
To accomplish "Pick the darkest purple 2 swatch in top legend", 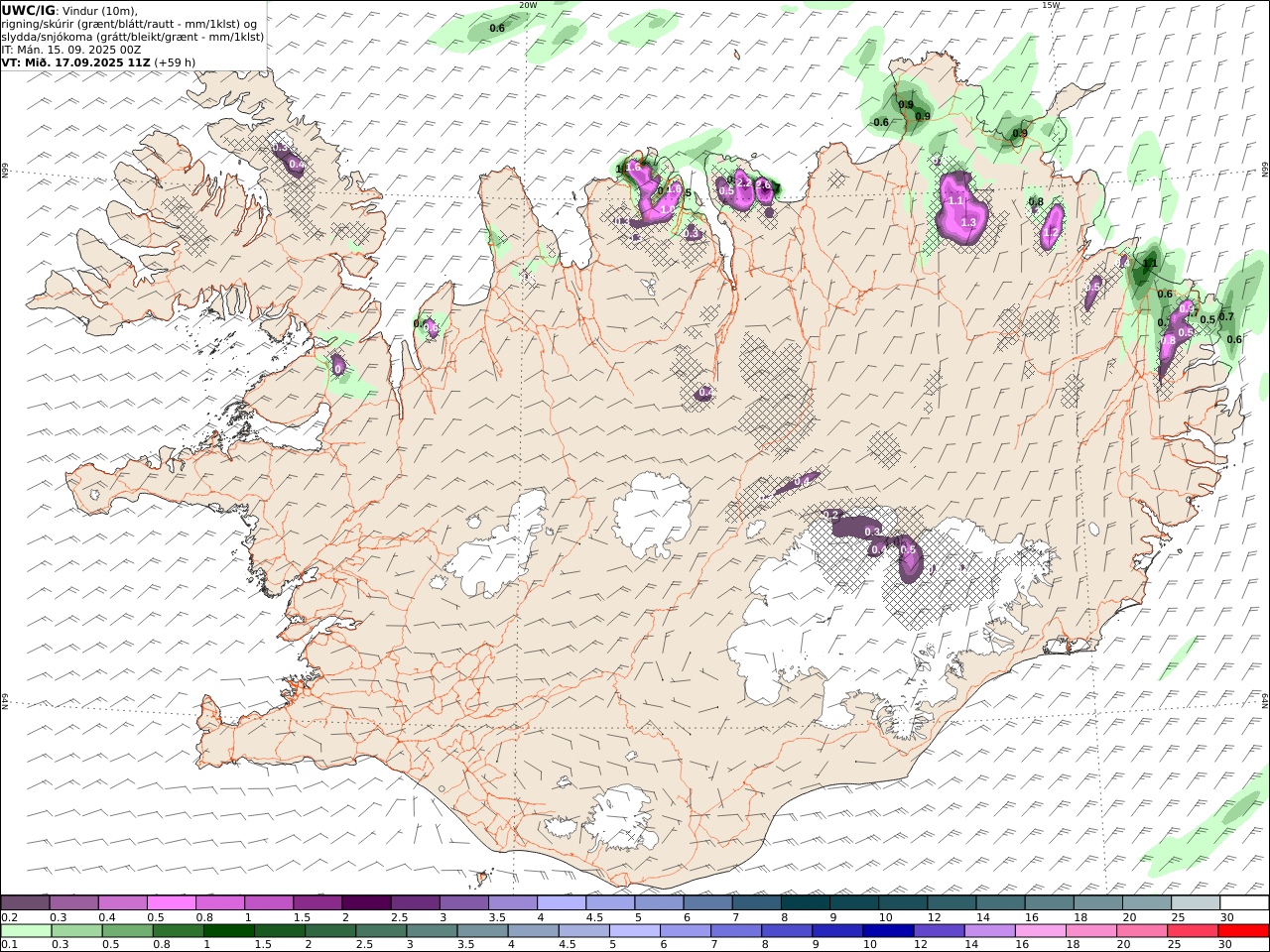I will (367, 902).
